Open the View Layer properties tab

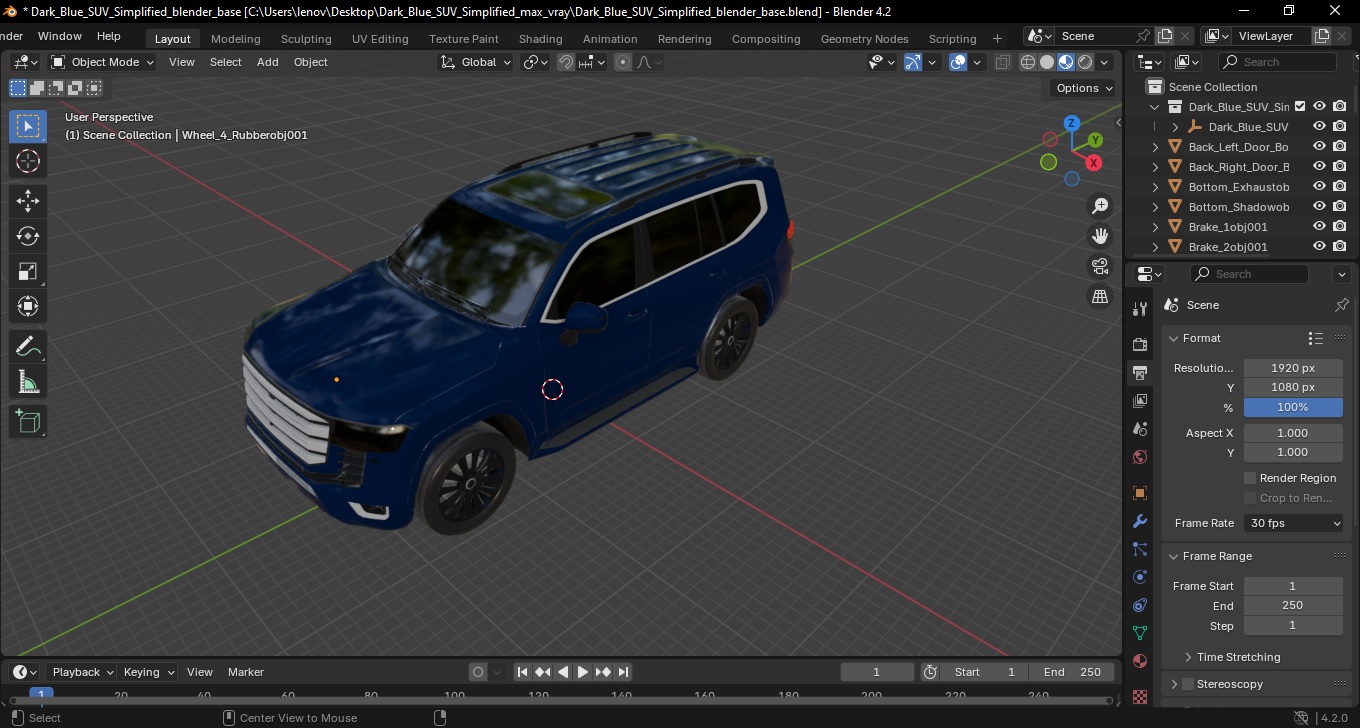coord(1140,401)
